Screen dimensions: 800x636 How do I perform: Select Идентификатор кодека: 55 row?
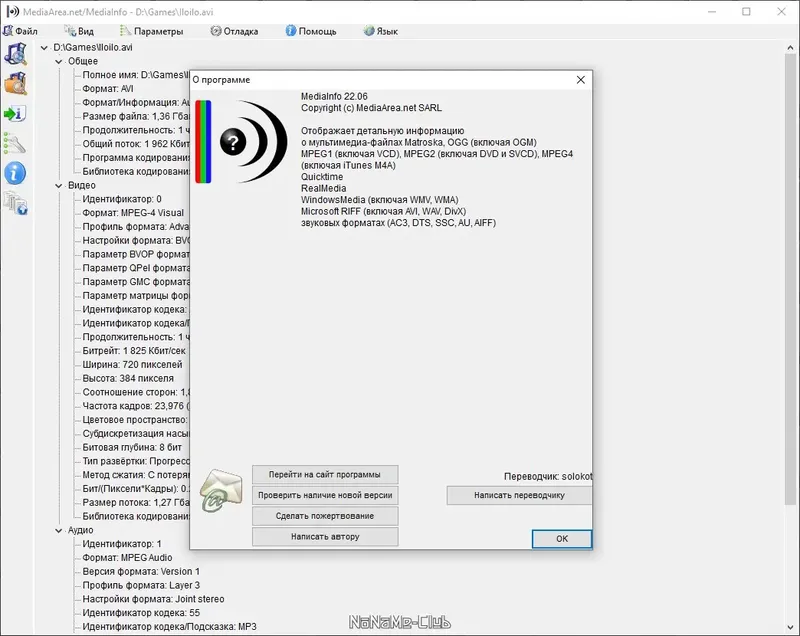pyautogui.click(x=141, y=613)
